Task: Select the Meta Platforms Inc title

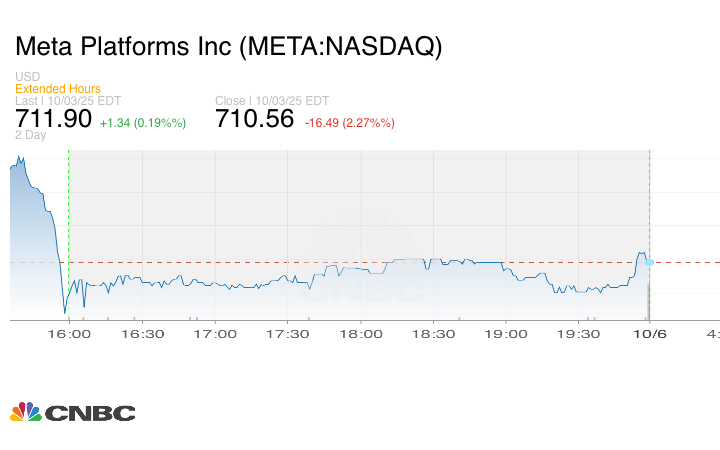Action: pyautogui.click(x=228, y=47)
